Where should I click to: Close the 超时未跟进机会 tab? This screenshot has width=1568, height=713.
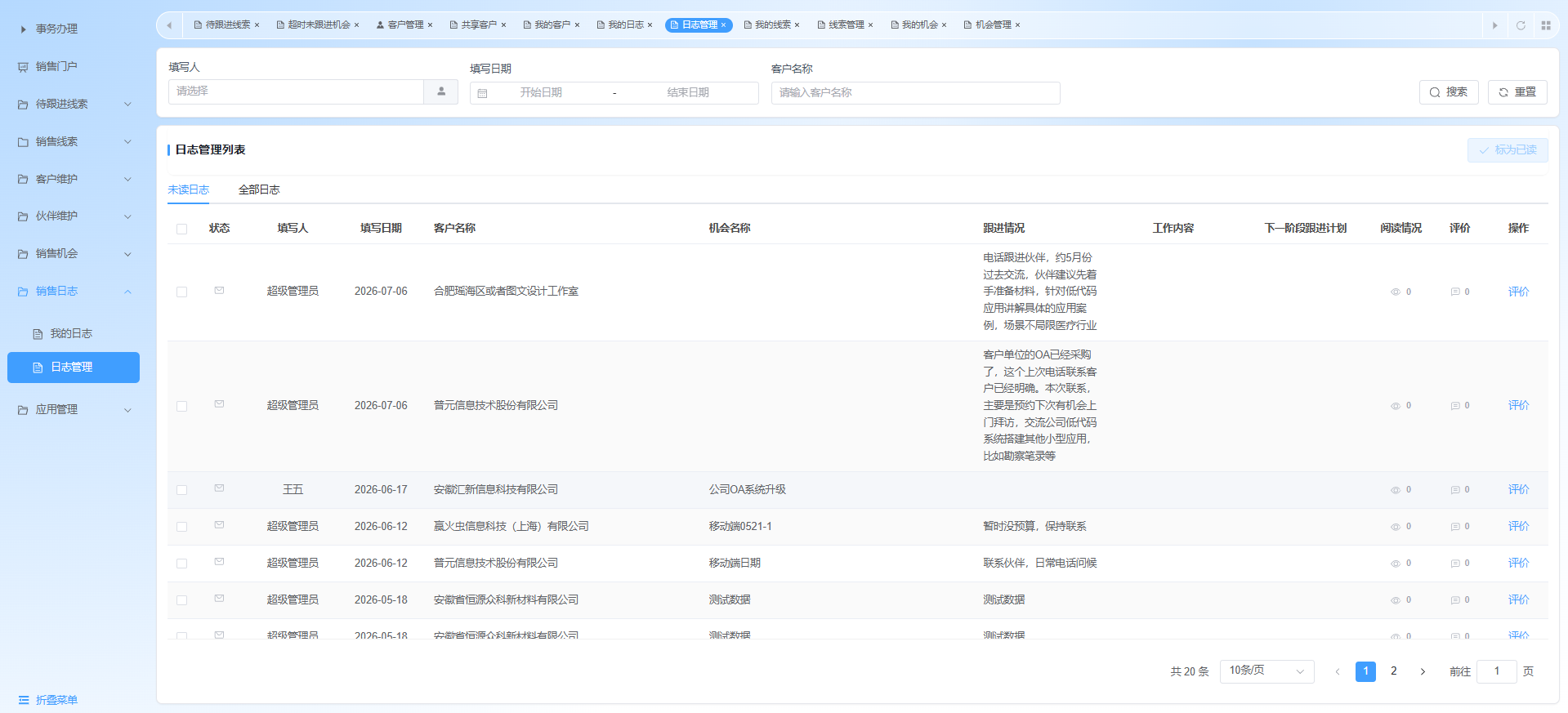(x=356, y=25)
